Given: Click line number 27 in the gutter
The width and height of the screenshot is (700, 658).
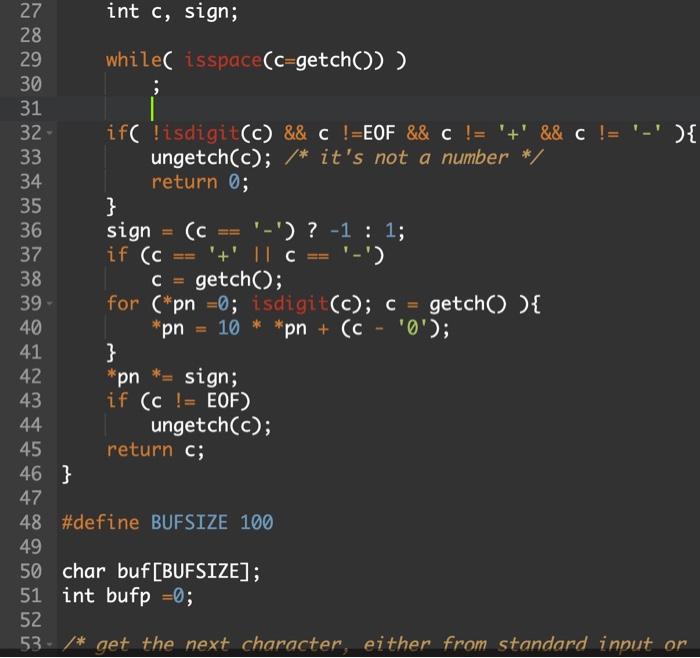Looking at the screenshot, I should click(30, 11).
